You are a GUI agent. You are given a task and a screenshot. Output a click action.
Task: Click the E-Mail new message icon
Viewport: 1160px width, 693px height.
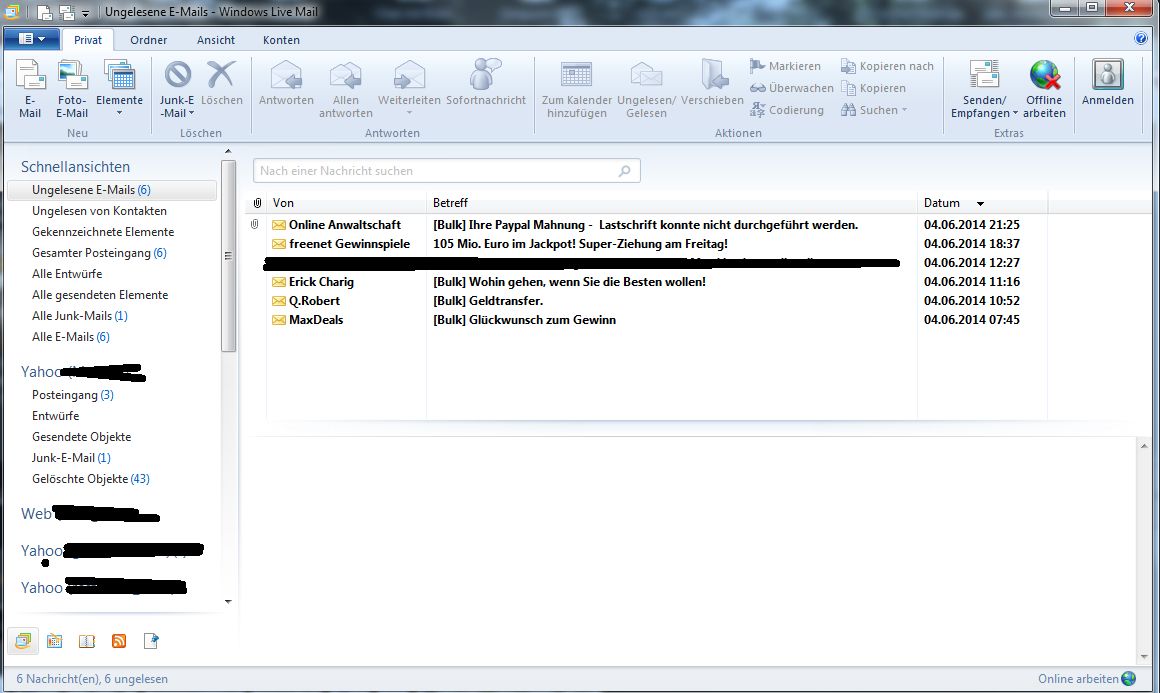pyautogui.click(x=30, y=76)
